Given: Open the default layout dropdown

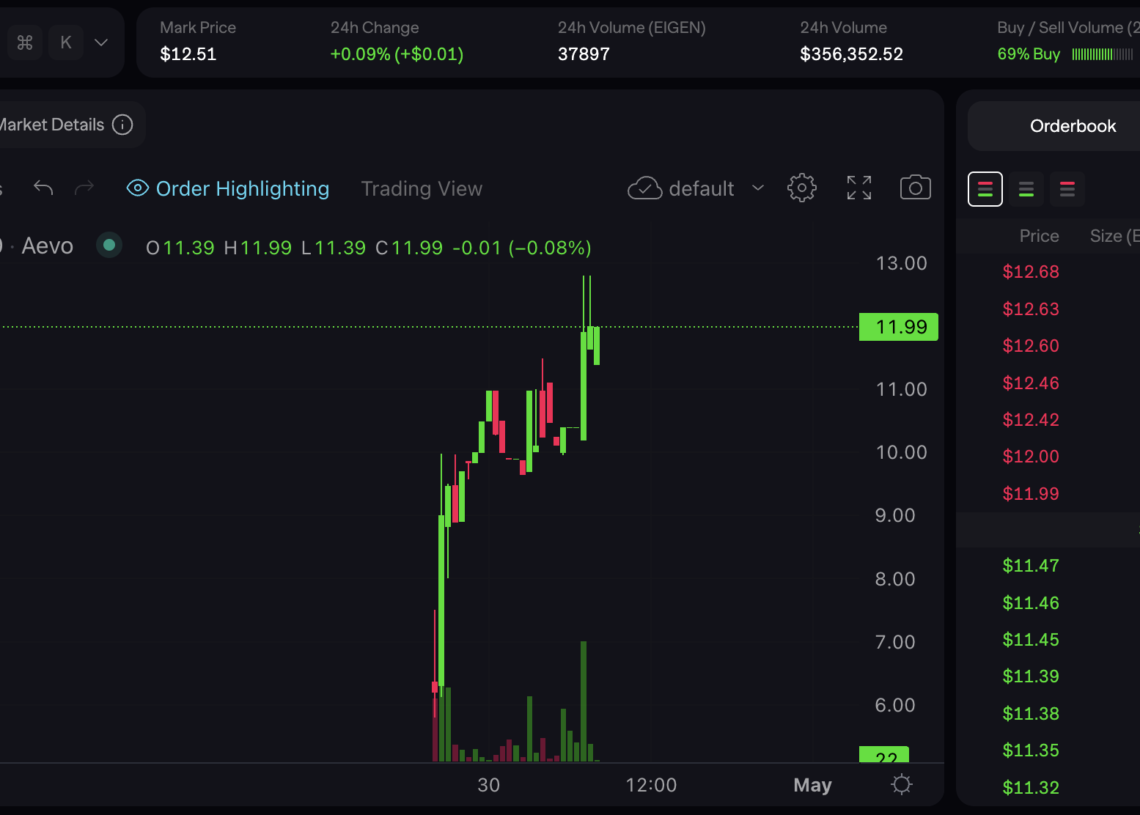Looking at the screenshot, I should click(757, 187).
